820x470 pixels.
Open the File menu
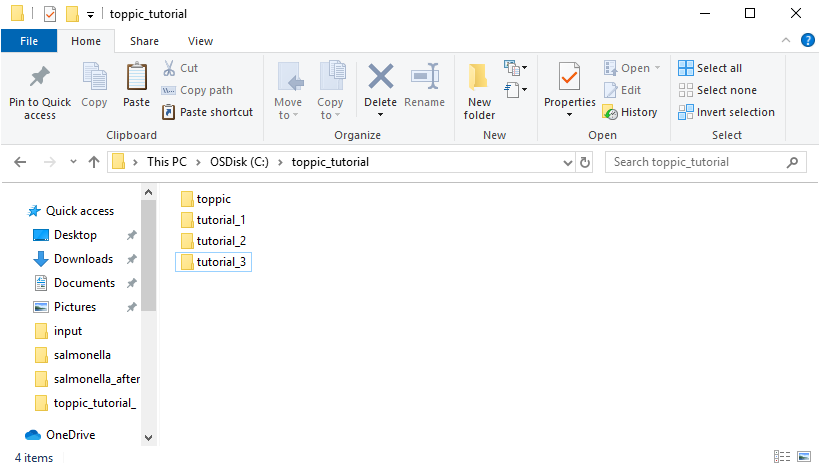29,41
